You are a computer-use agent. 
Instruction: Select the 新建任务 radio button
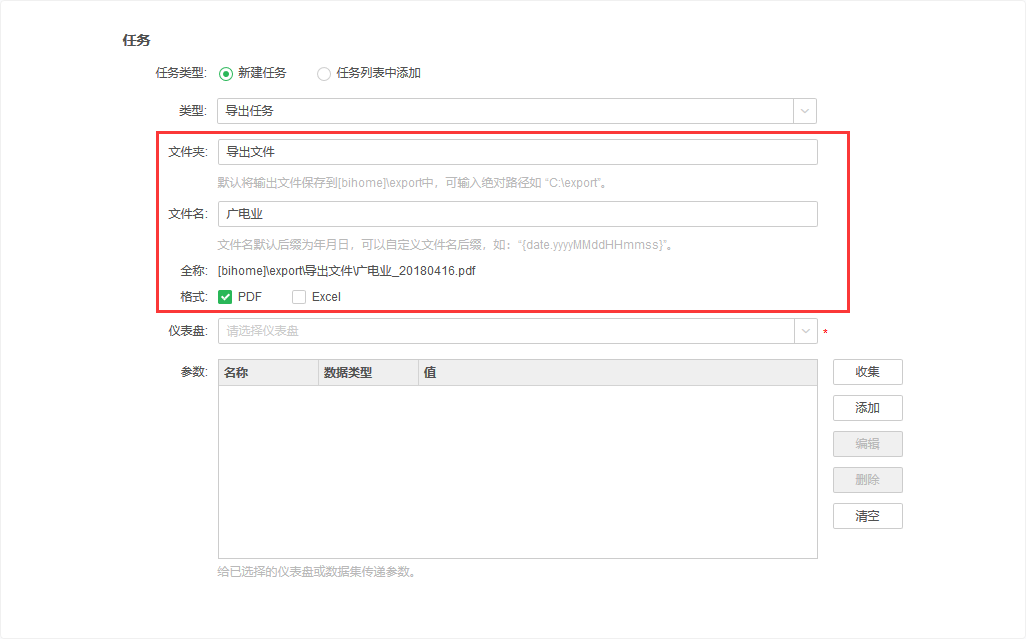pyautogui.click(x=226, y=74)
